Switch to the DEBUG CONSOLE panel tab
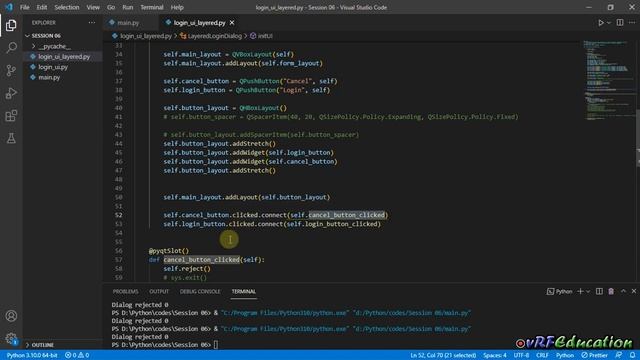Viewport: 640px width, 360px height. [200, 291]
